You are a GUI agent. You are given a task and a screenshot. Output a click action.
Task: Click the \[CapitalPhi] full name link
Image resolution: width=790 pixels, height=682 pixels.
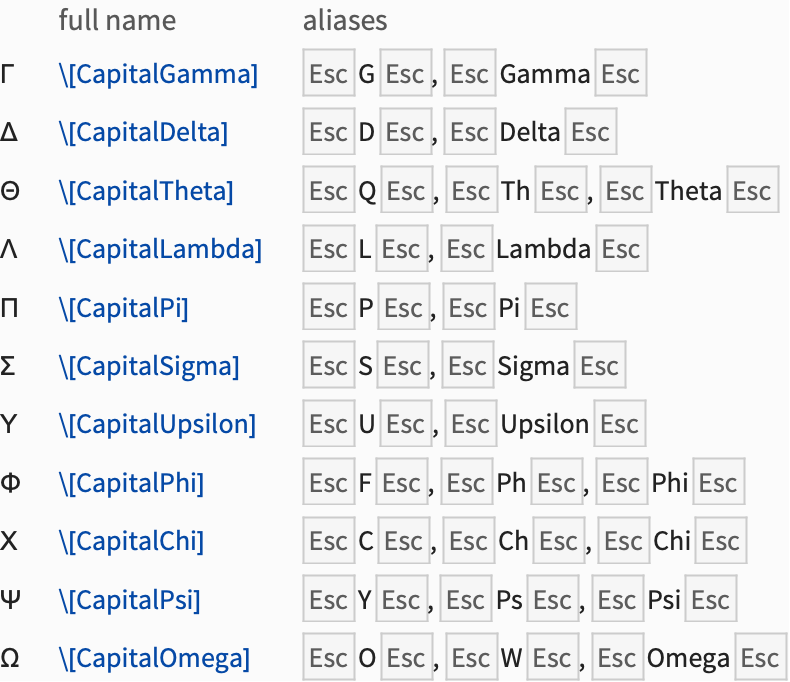click(x=131, y=483)
